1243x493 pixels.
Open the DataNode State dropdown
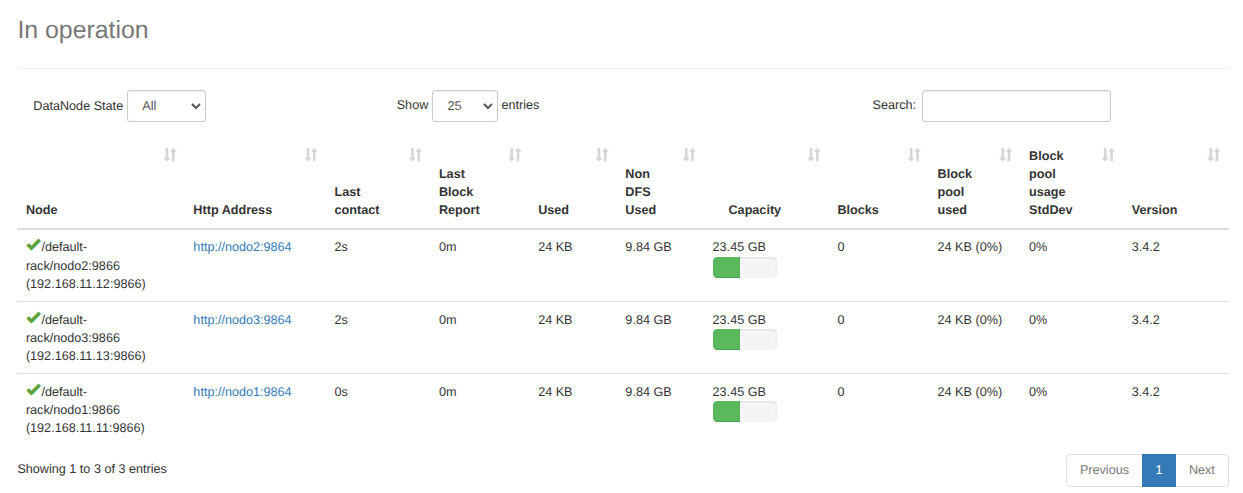point(166,106)
